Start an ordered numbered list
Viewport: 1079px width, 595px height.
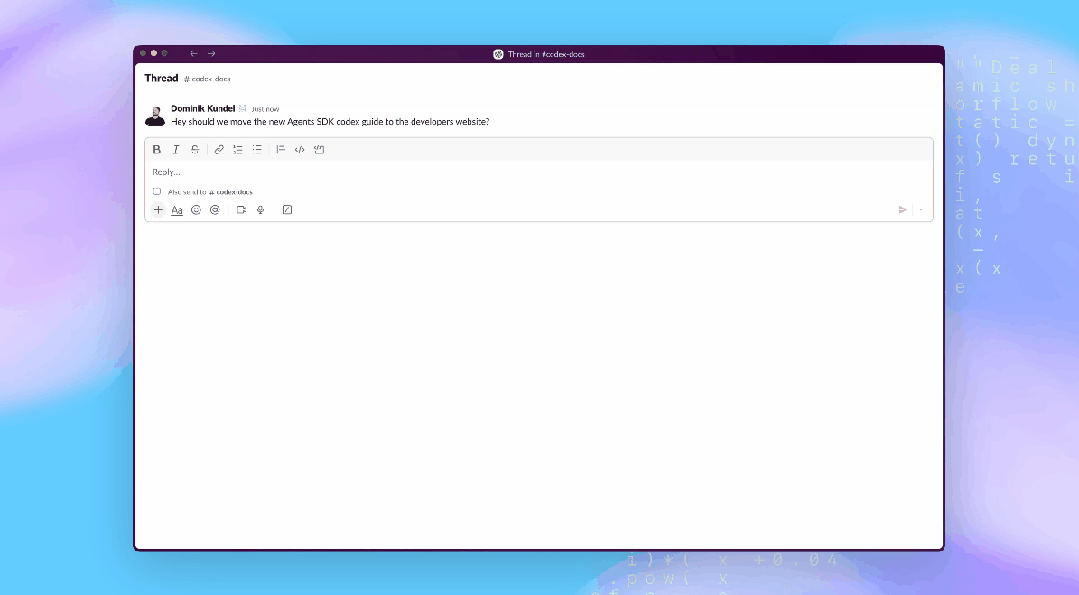coord(238,149)
